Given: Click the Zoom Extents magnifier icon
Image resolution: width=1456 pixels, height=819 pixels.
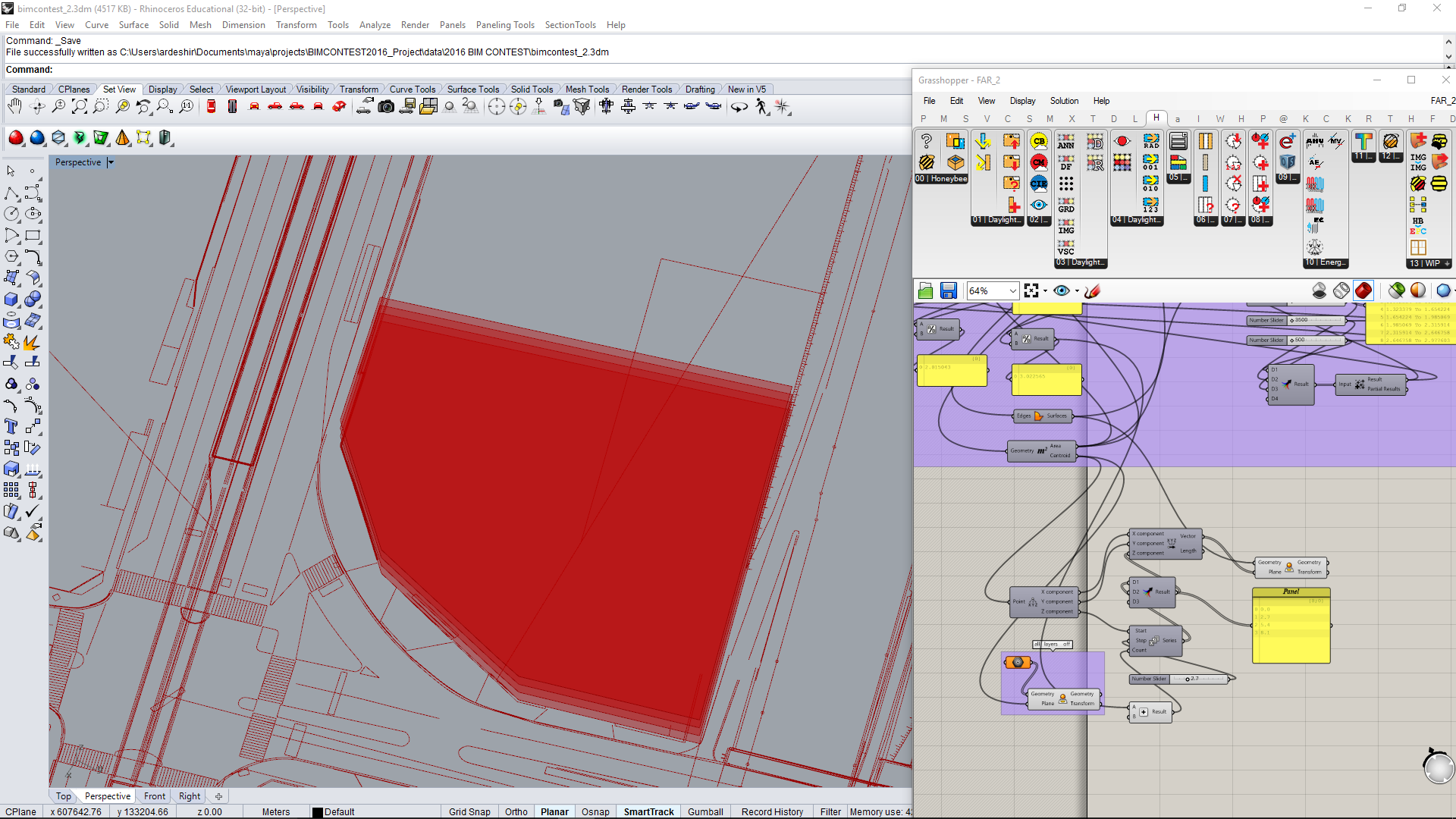Looking at the screenshot, I should coord(79,107).
